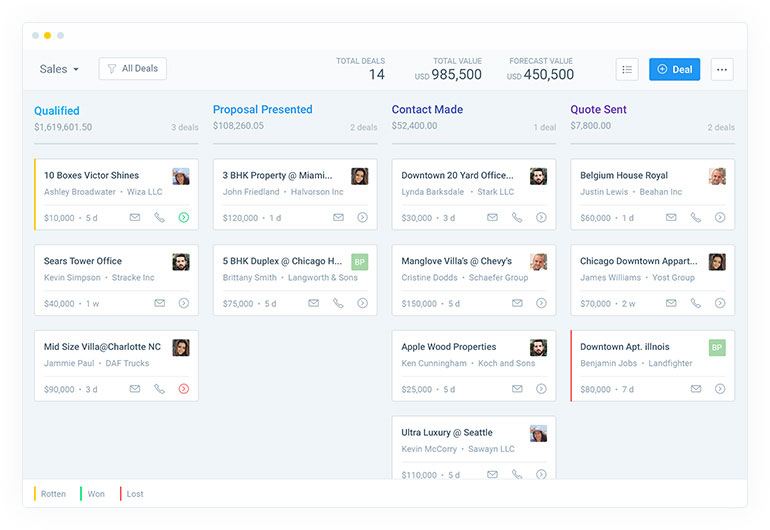Click contact name Jammie Paul
The image size is (770, 530).
click(x=69, y=363)
